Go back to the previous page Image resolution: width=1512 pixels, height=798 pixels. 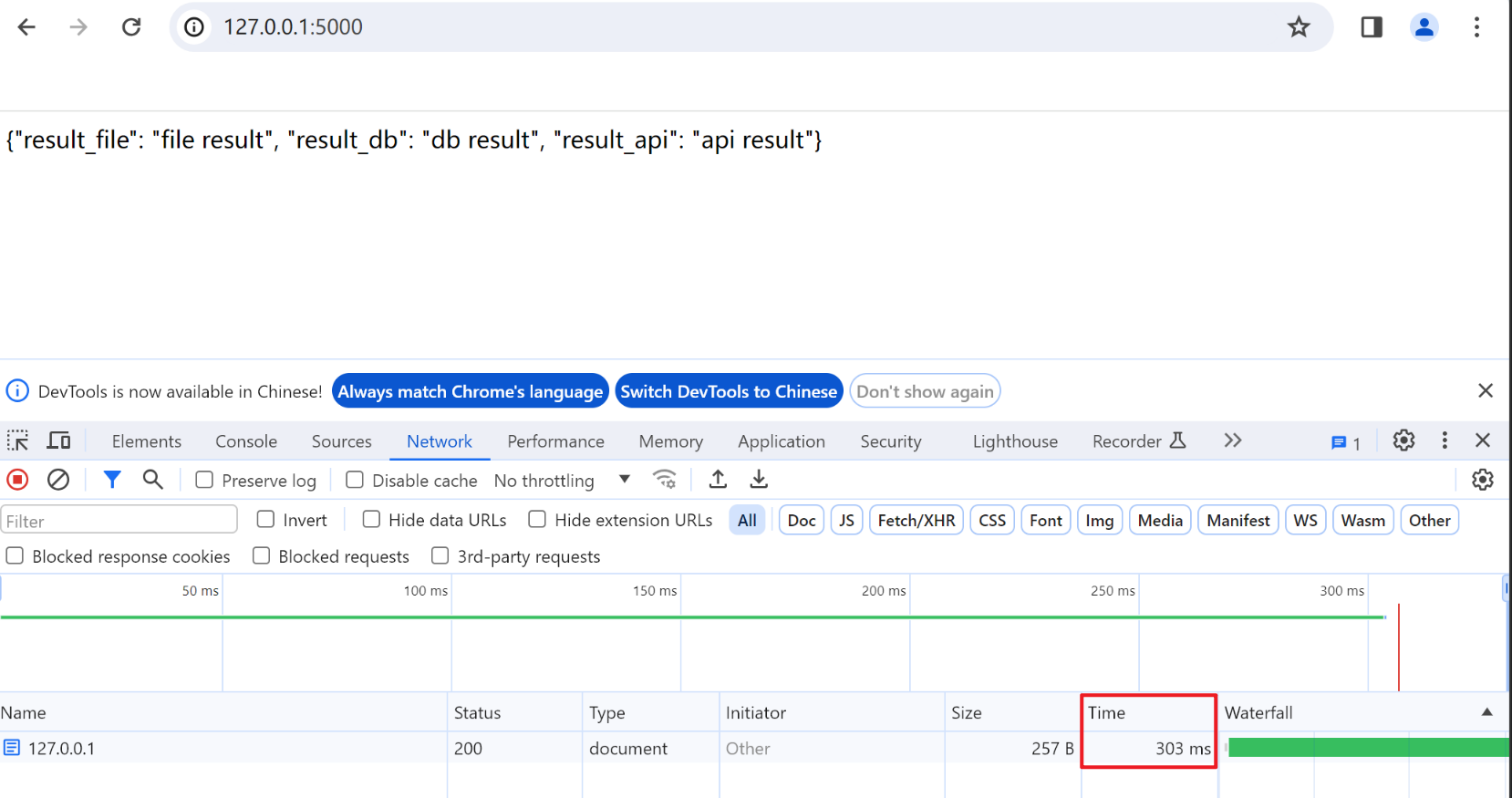[x=26, y=27]
